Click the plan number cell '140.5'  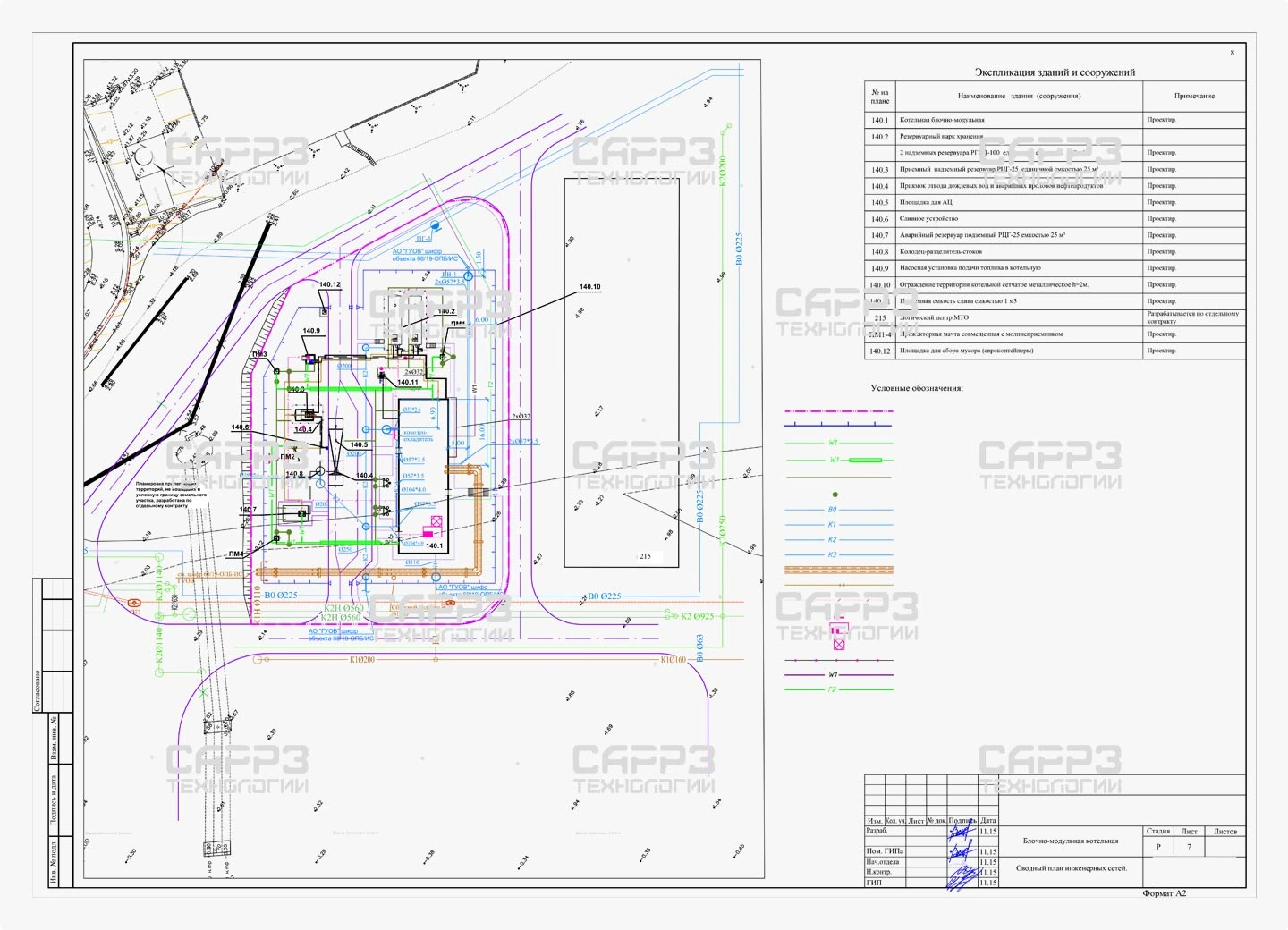coord(880,202)
